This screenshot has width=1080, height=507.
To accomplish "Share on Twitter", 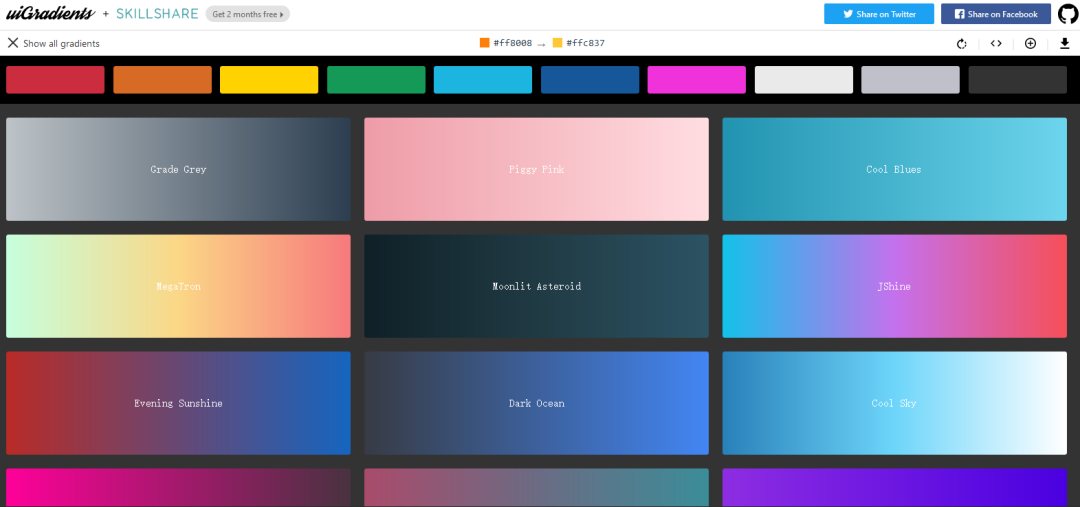I will (x=879, y=14).
